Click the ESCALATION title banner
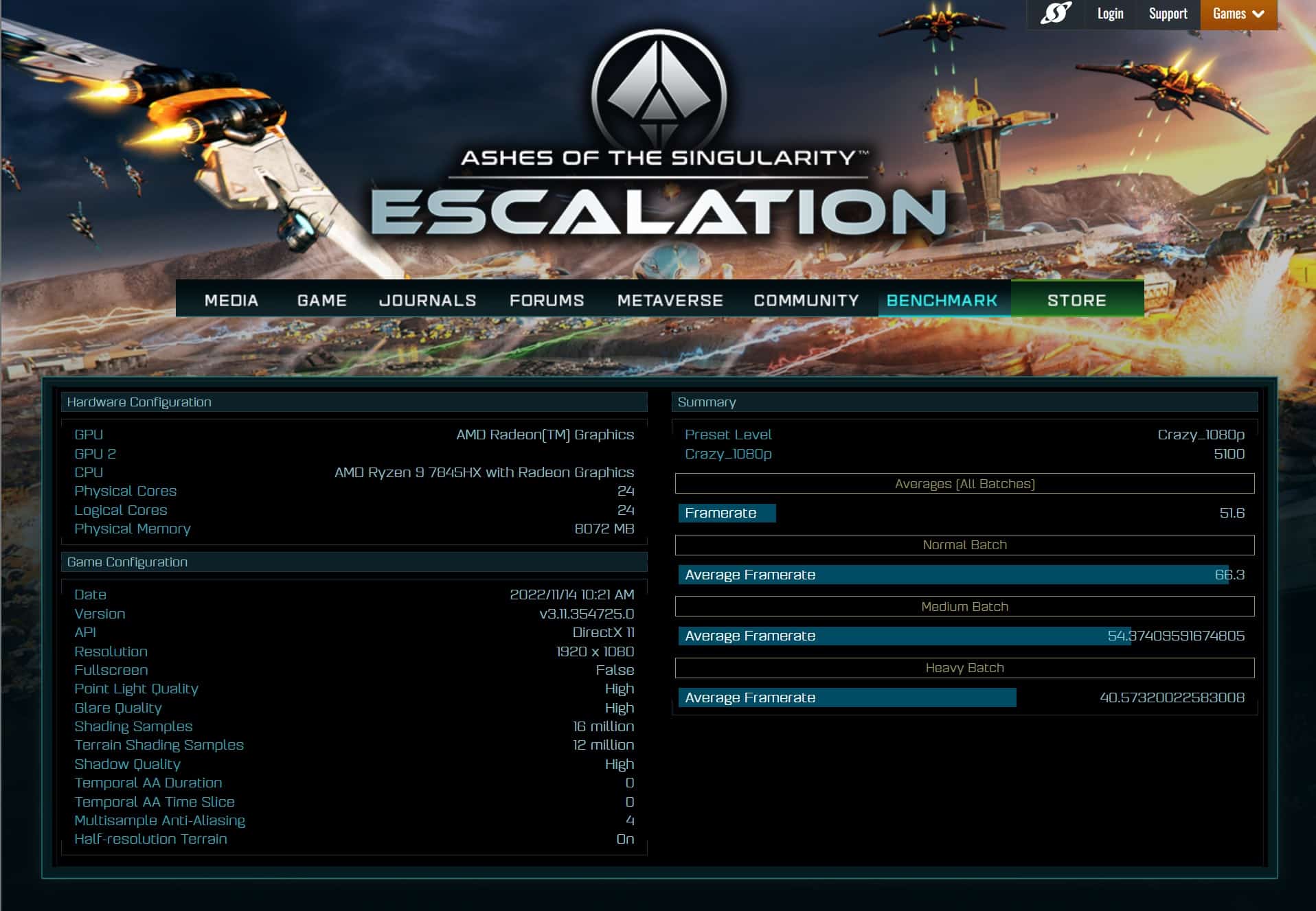Viewport: 1316px width, 911px height. click(658, 213)
